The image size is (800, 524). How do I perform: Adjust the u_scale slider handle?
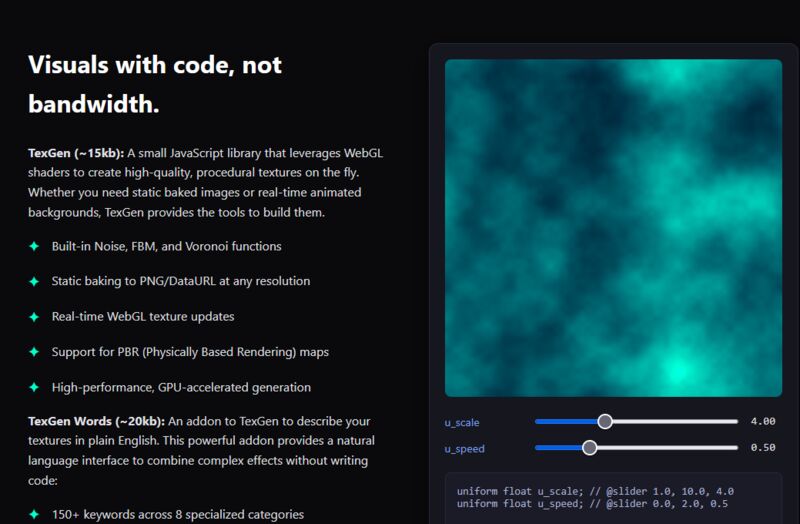coord(605,421)
